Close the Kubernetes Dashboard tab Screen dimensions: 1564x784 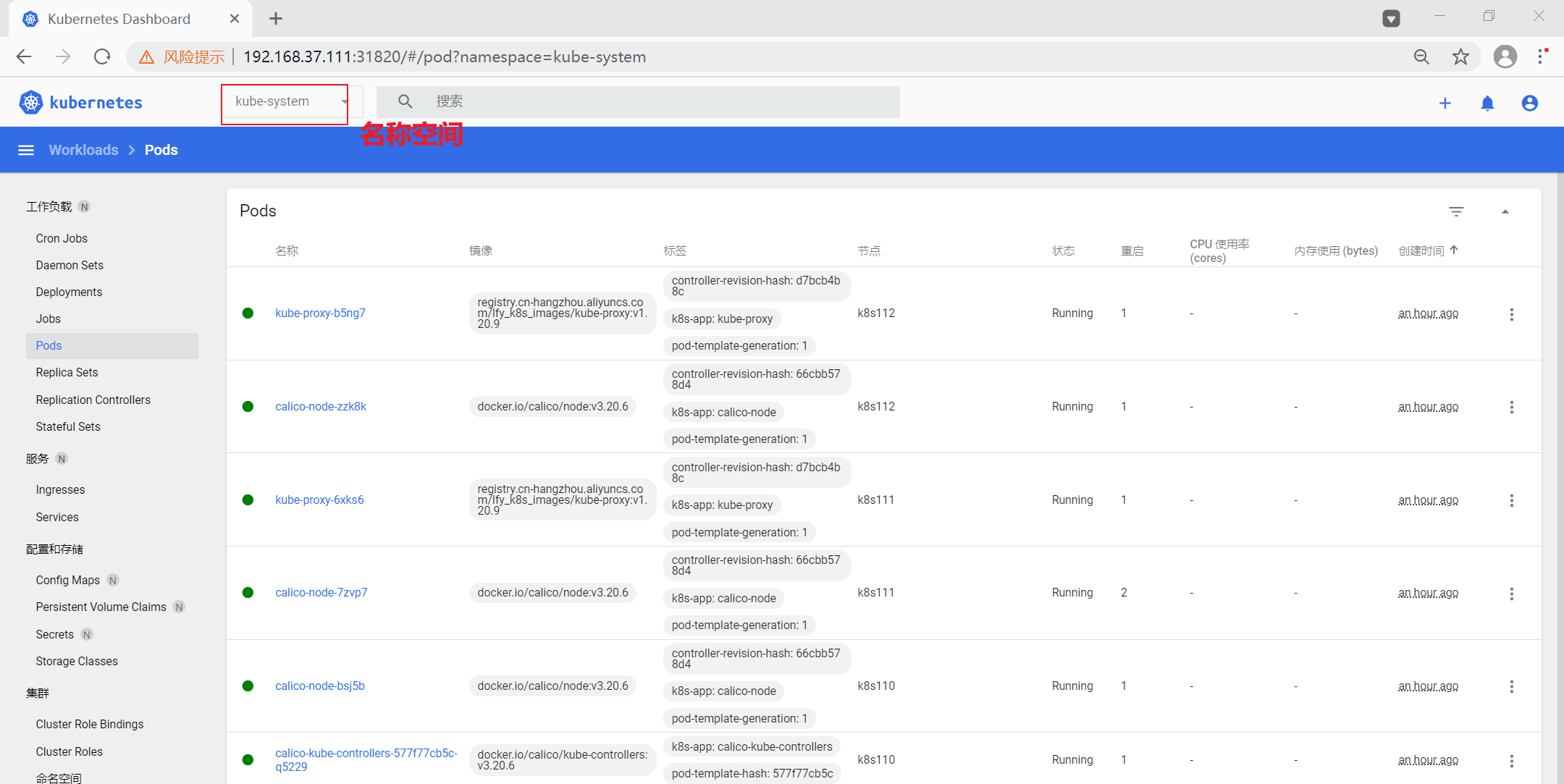(x=235, y=19)
